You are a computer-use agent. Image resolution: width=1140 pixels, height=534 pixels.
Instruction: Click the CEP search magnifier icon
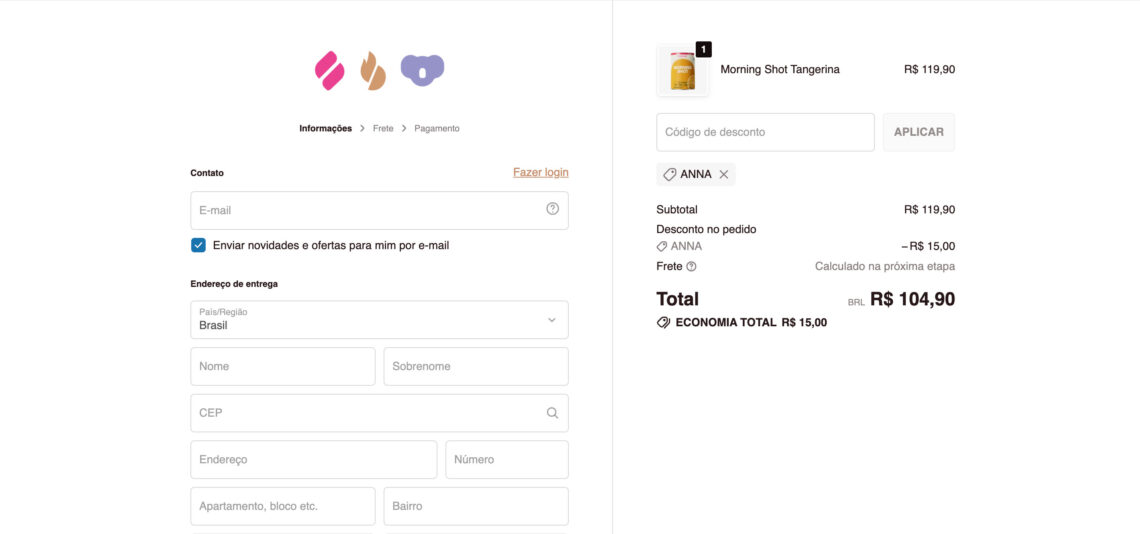(553, 413)
